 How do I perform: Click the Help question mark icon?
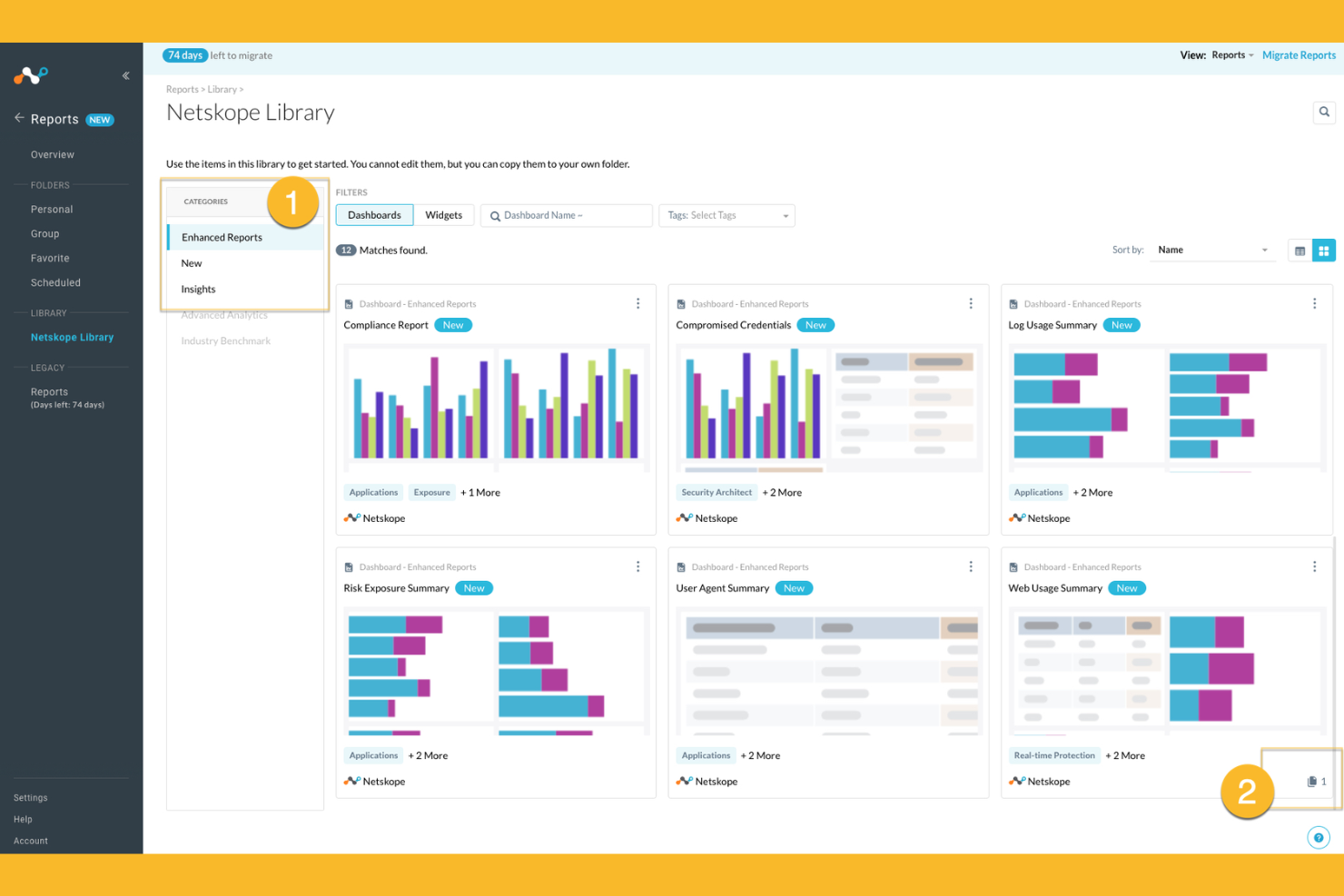1319,837
